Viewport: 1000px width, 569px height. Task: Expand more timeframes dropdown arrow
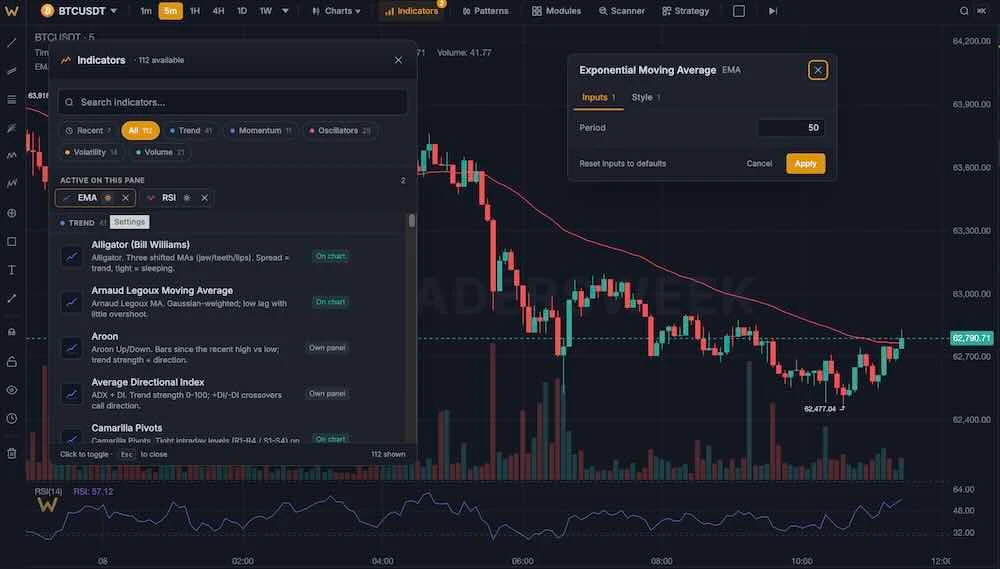point(285,11)
